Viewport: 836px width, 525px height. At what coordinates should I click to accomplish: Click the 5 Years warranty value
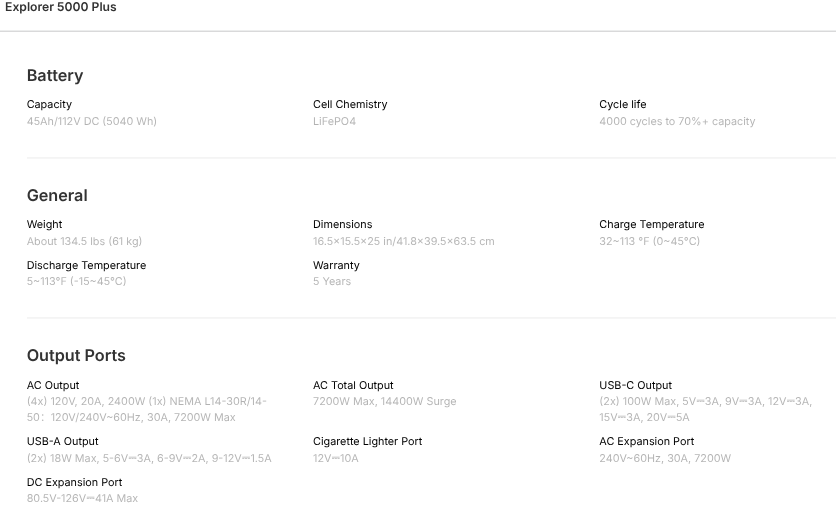pos(332,281)
